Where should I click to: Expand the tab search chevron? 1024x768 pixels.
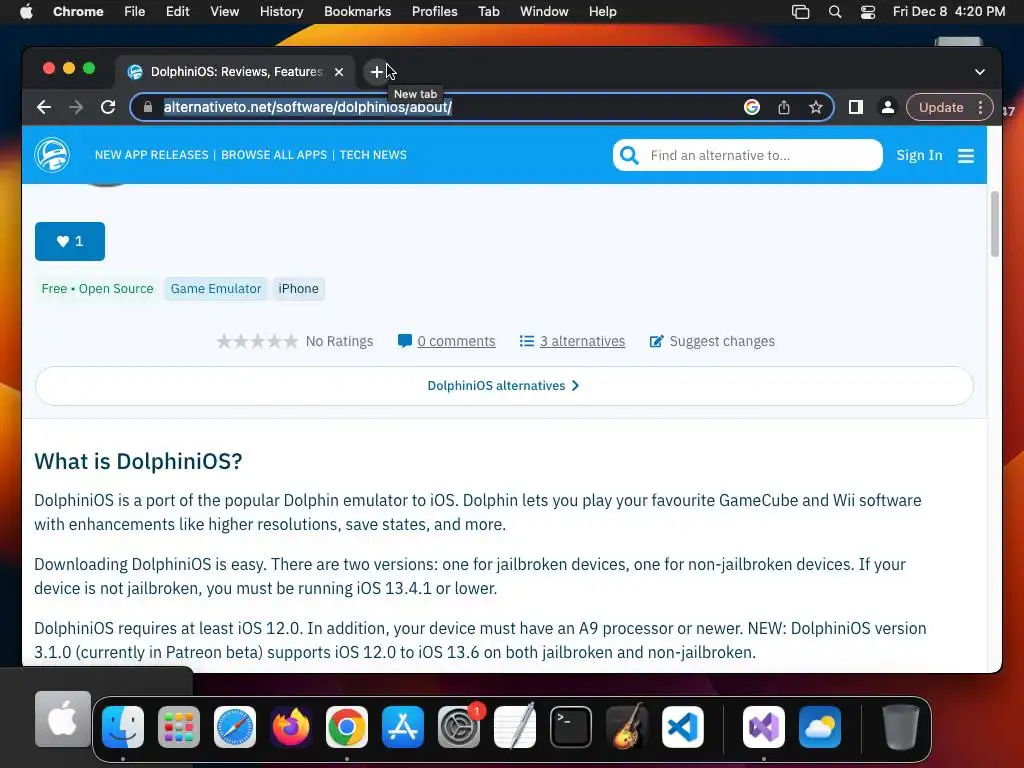pyautogui.click(x=980, y=72)
